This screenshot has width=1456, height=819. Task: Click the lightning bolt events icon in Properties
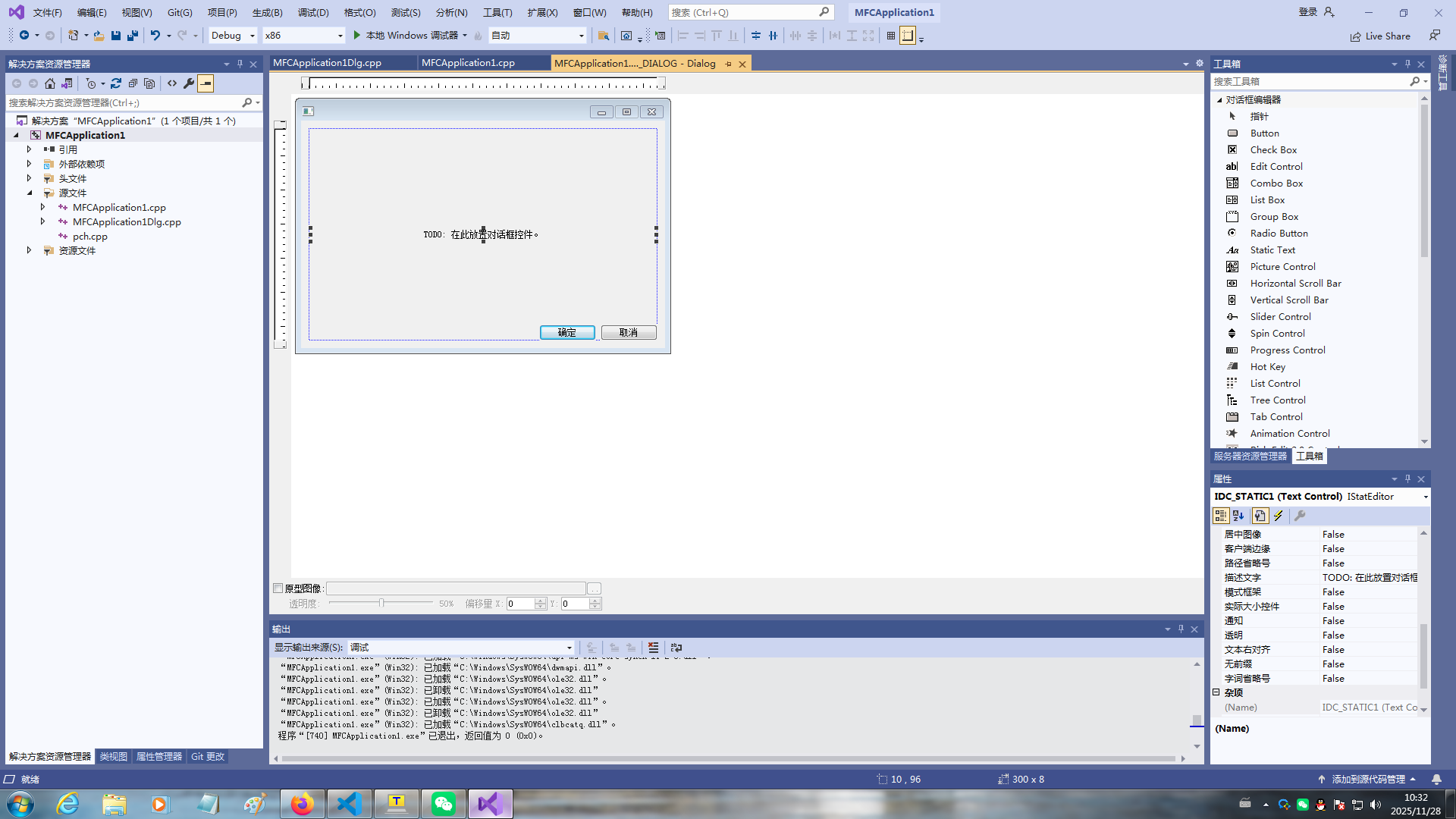[1279, 516]
